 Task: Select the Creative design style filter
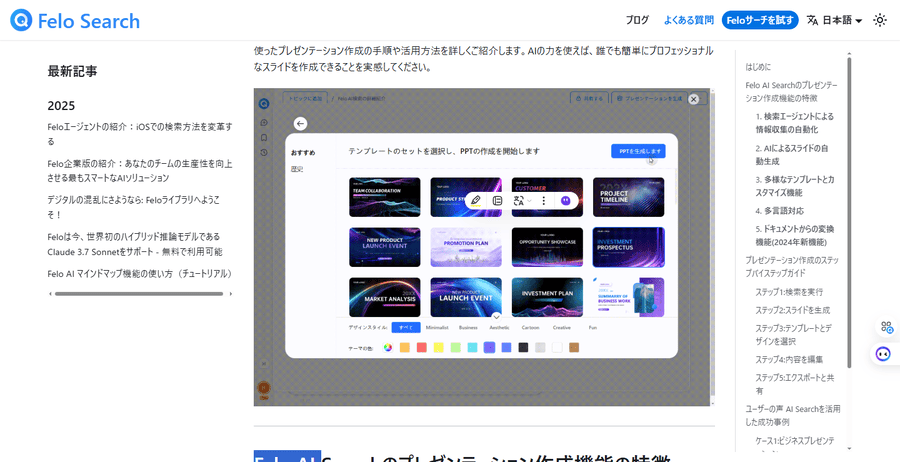(x=561, y=328)
